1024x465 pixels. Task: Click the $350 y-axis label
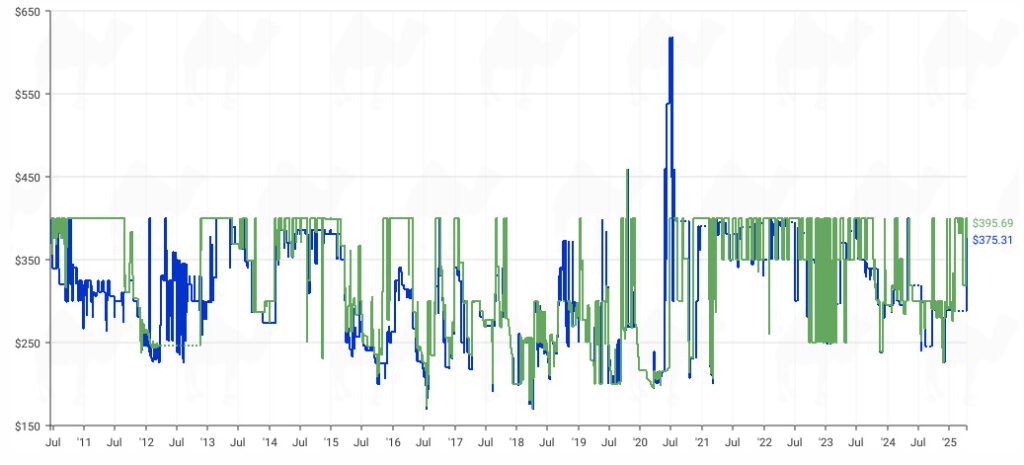(27, 260)
